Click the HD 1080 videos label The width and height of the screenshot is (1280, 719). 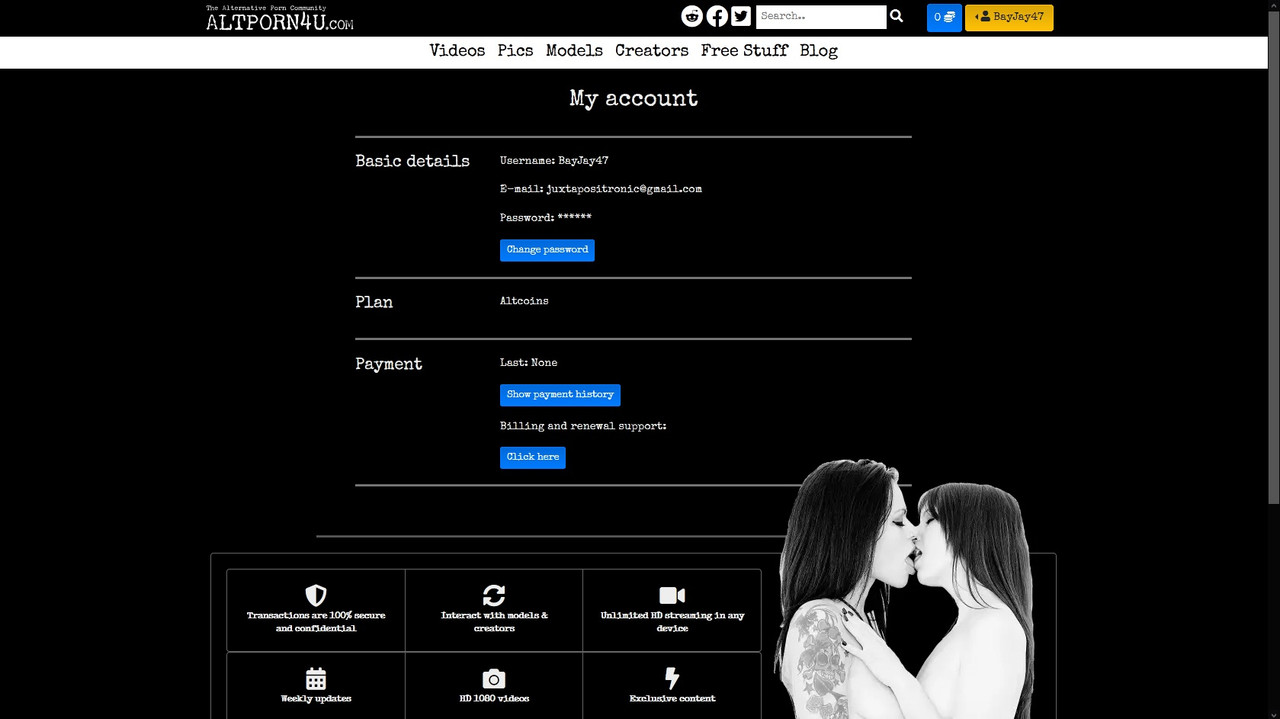pyautogui.click(x=494, y=699)
